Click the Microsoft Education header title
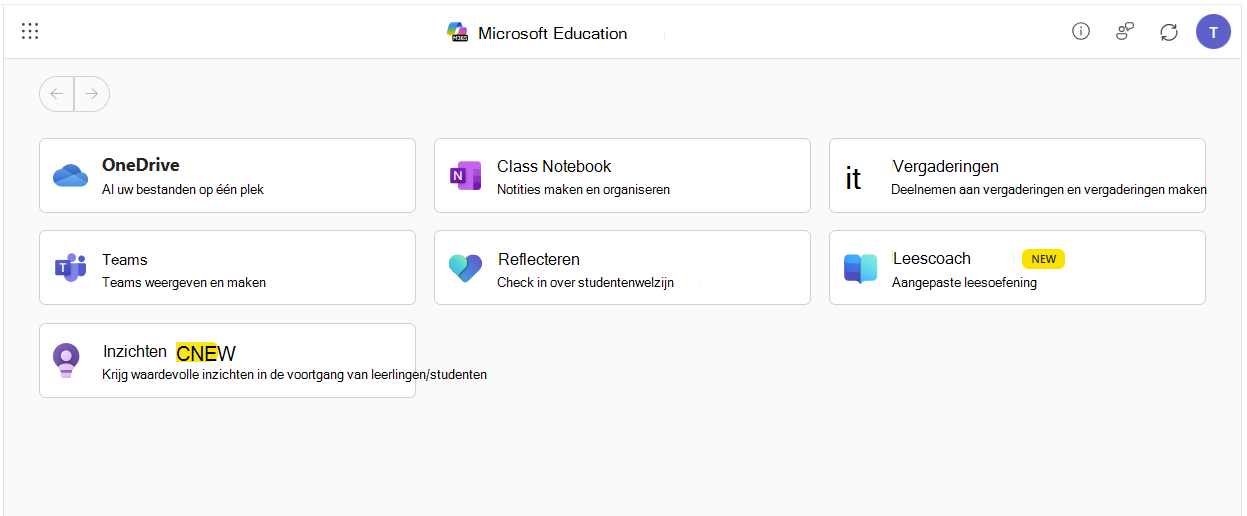 (x=553, y=33)
